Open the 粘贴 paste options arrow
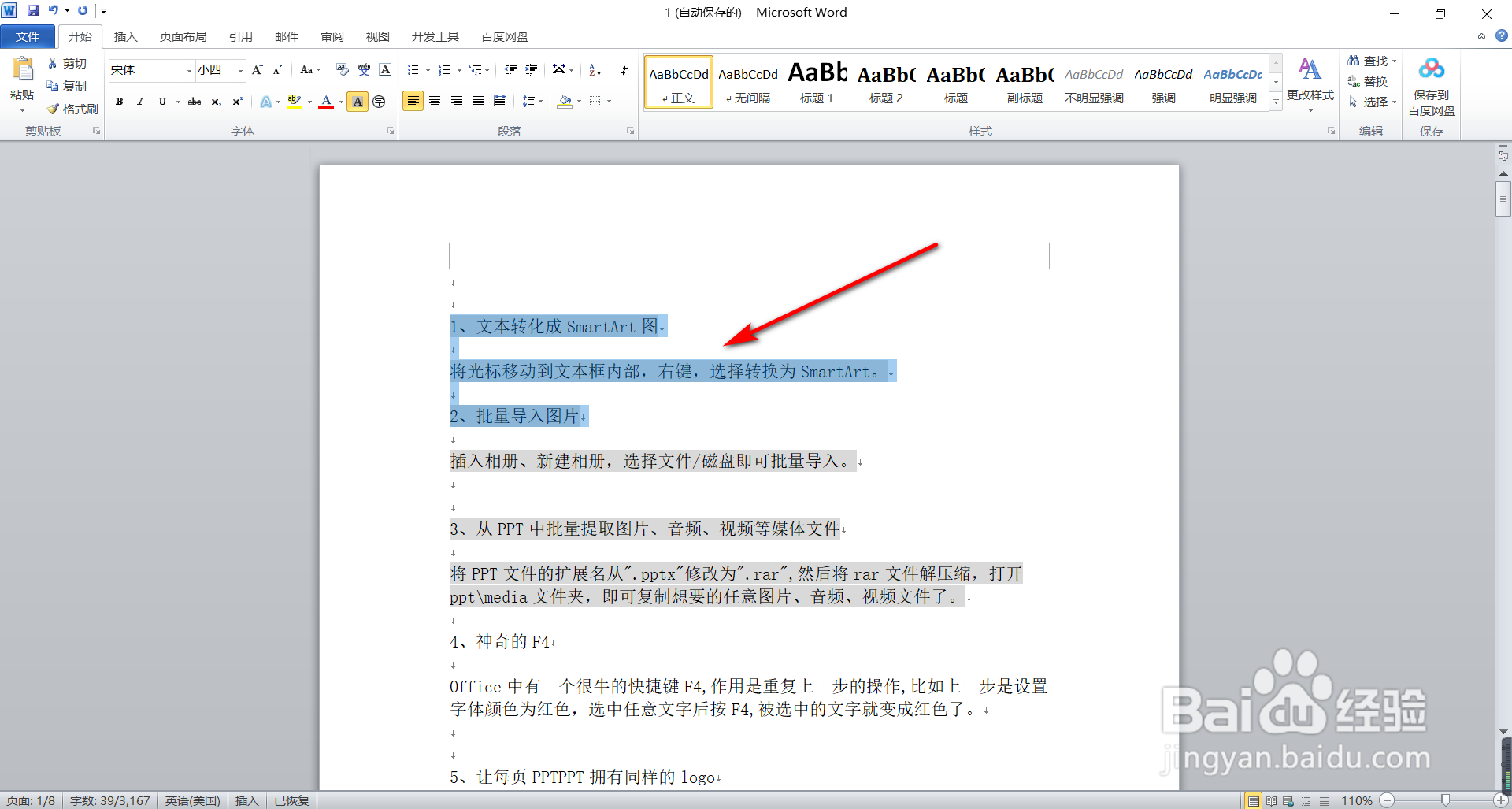This screenshot has width=1512, height=809. click(22, 110)
